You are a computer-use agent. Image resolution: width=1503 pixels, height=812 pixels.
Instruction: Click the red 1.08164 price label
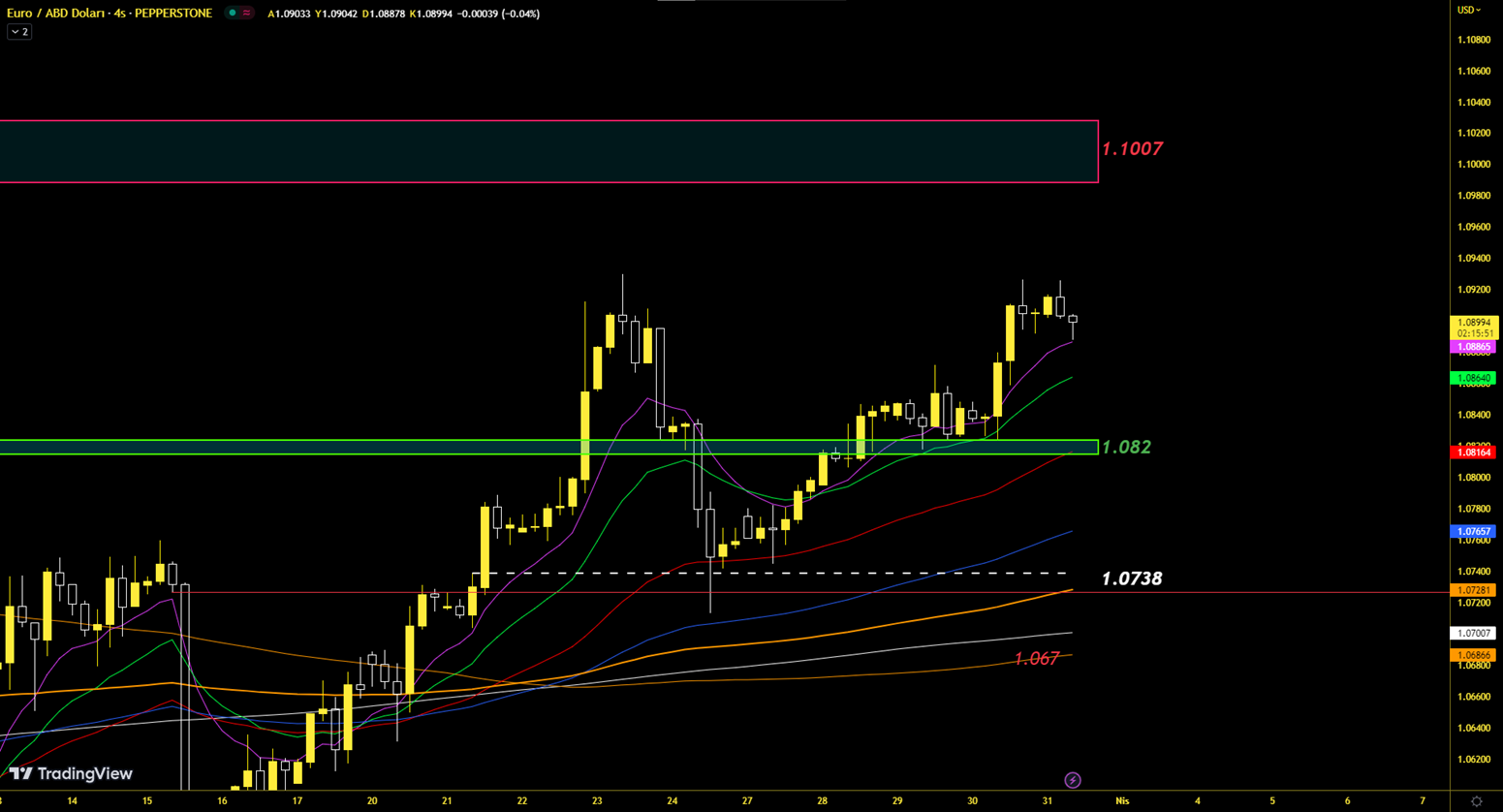point(1474,453)
